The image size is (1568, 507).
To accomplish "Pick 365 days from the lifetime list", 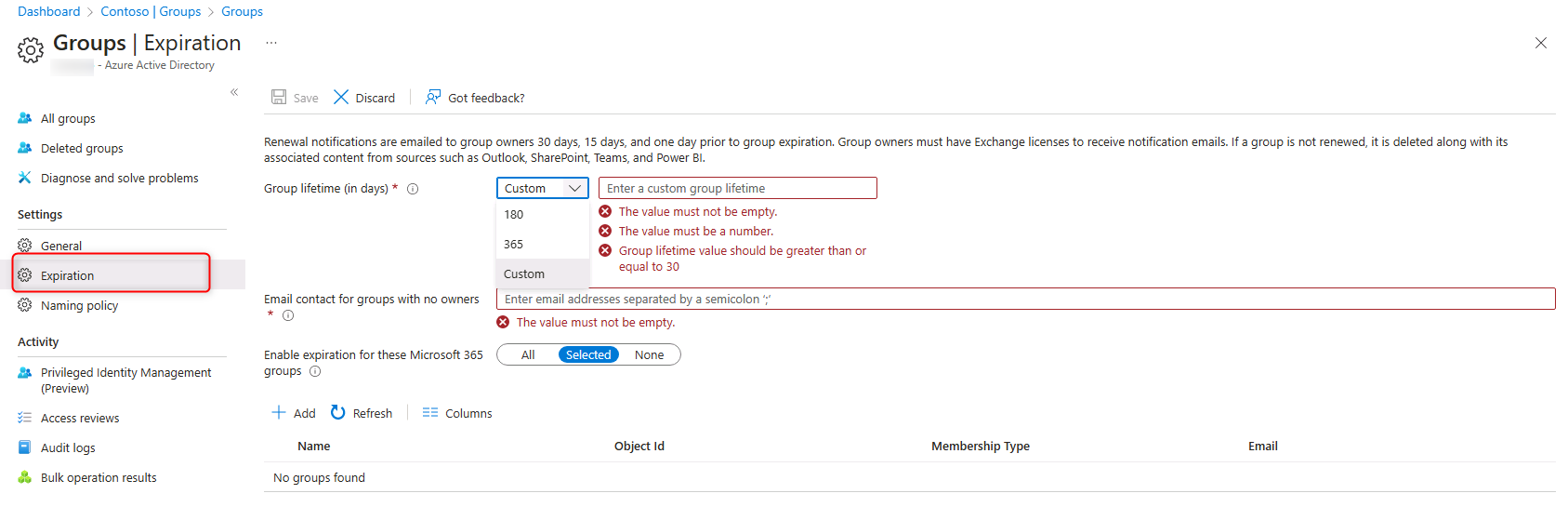I will click(514, 245).
